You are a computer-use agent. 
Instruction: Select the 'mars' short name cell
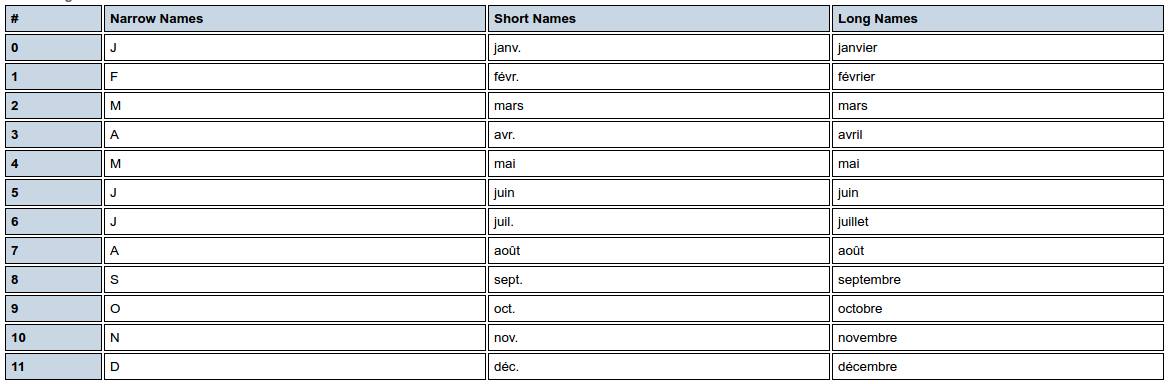tap(658, 106)
